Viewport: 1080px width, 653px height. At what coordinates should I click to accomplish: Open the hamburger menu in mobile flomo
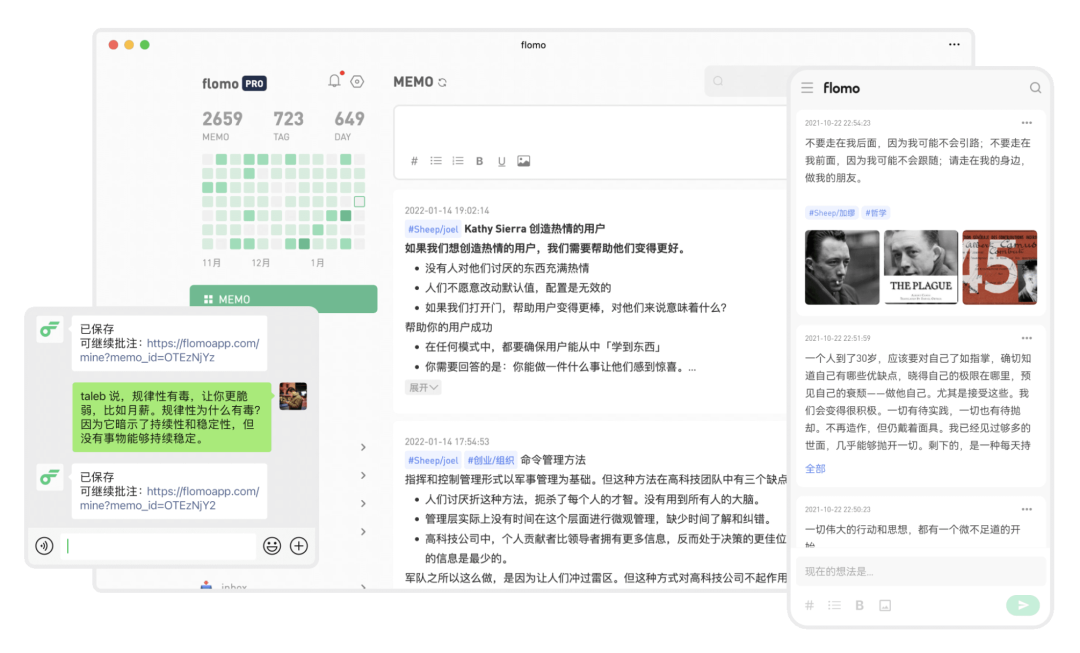point(807,88)
